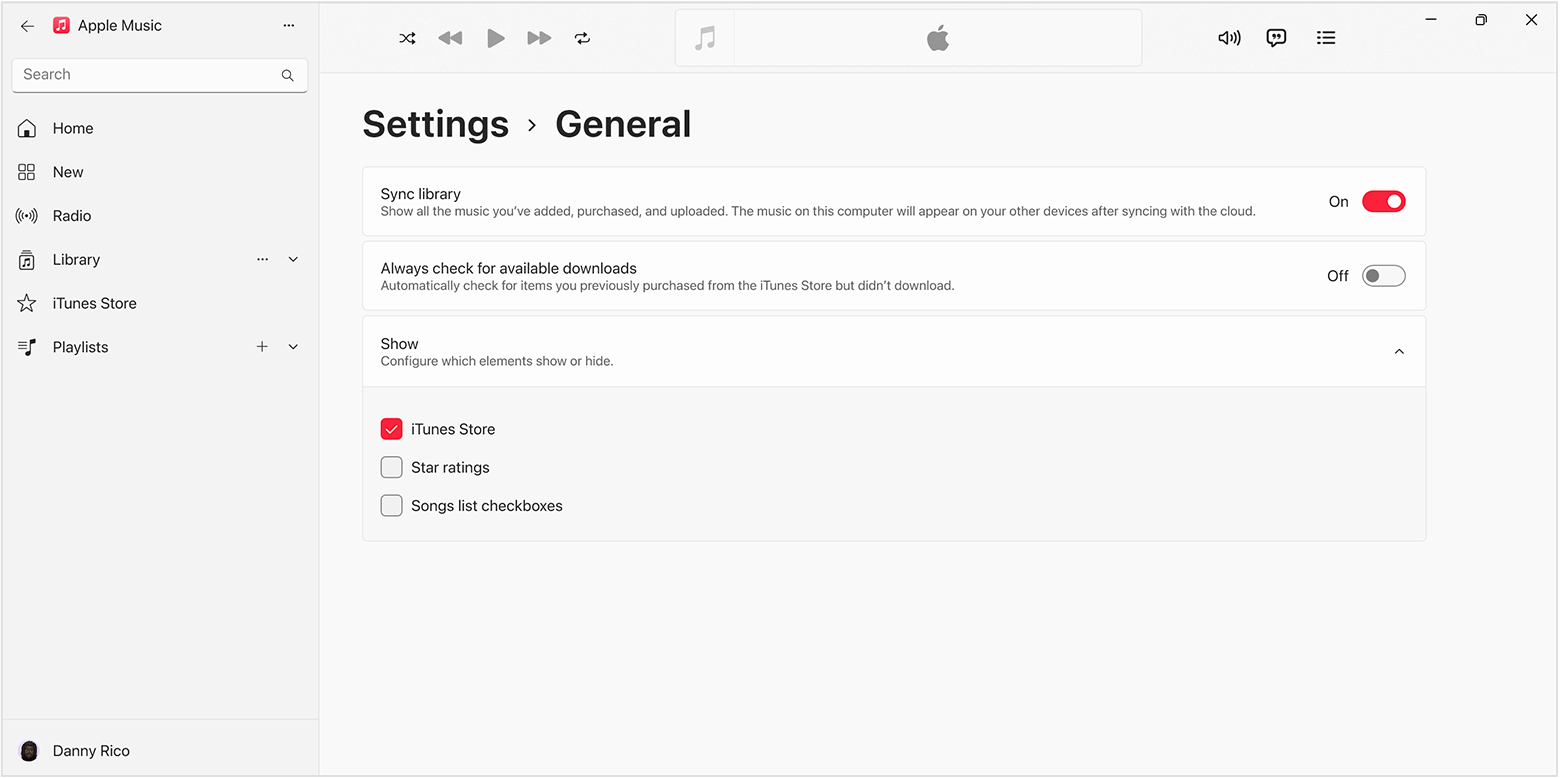Viewport: 1560px width, 778px height.
Task: Start playback with the Play button
Action: click(x=495, y=38)
